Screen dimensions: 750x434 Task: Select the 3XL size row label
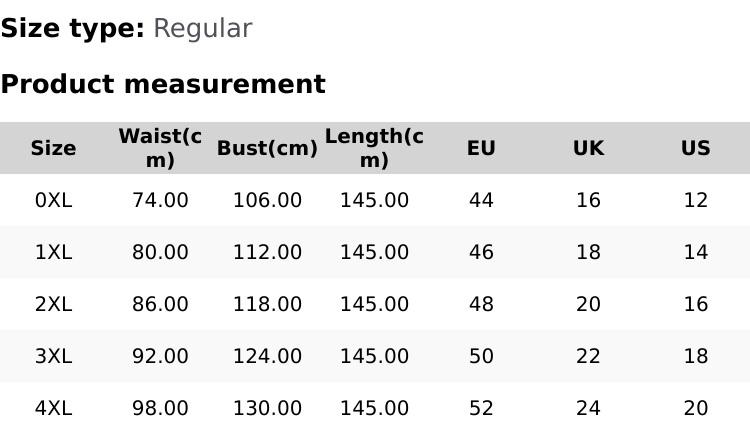click(x=53, y=356)
